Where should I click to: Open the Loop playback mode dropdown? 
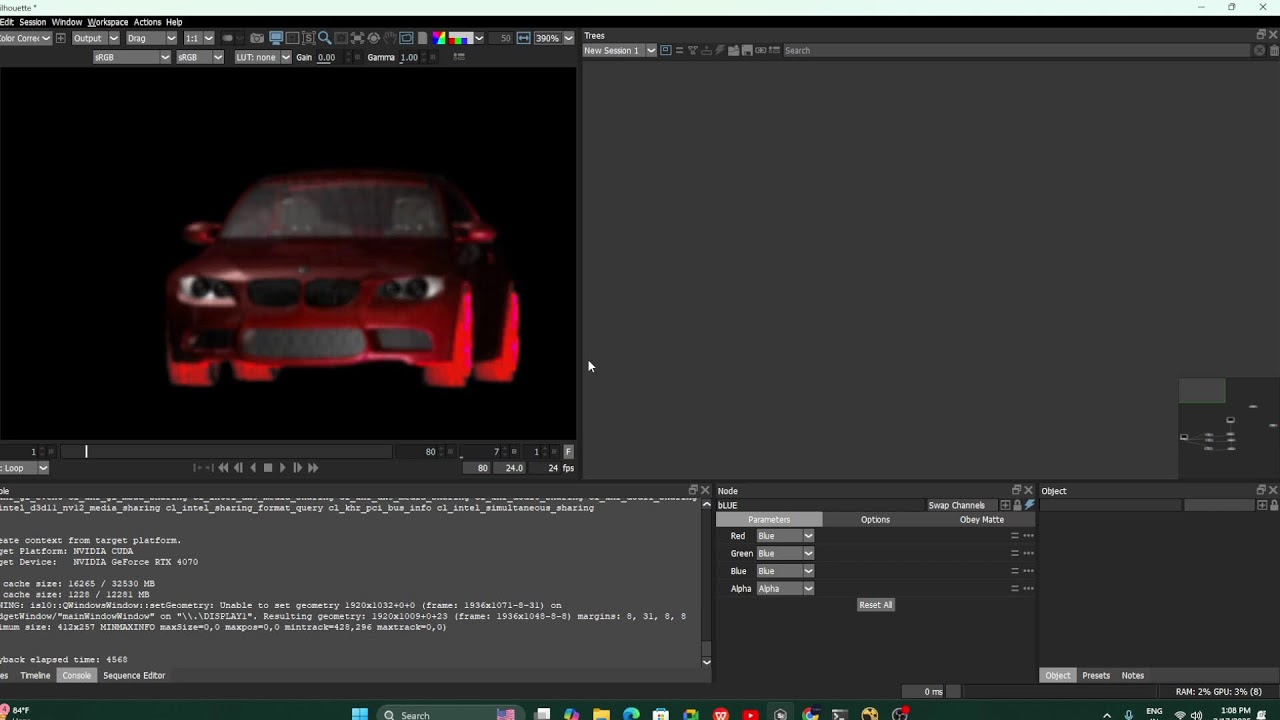point(24,468)
